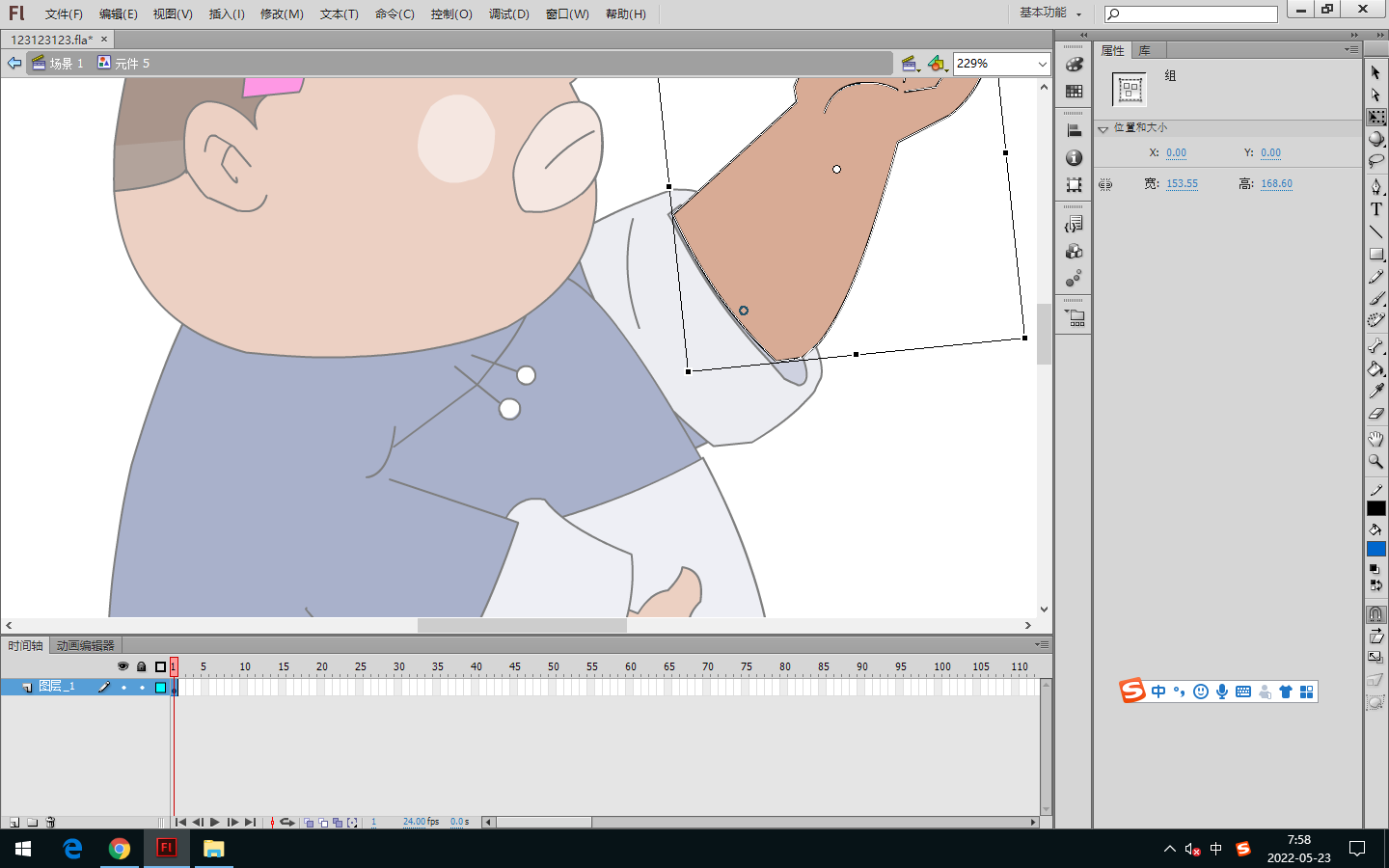Select the Free Transform tool
Viewport: 1389px width, 868px height.
(1376, 117)
